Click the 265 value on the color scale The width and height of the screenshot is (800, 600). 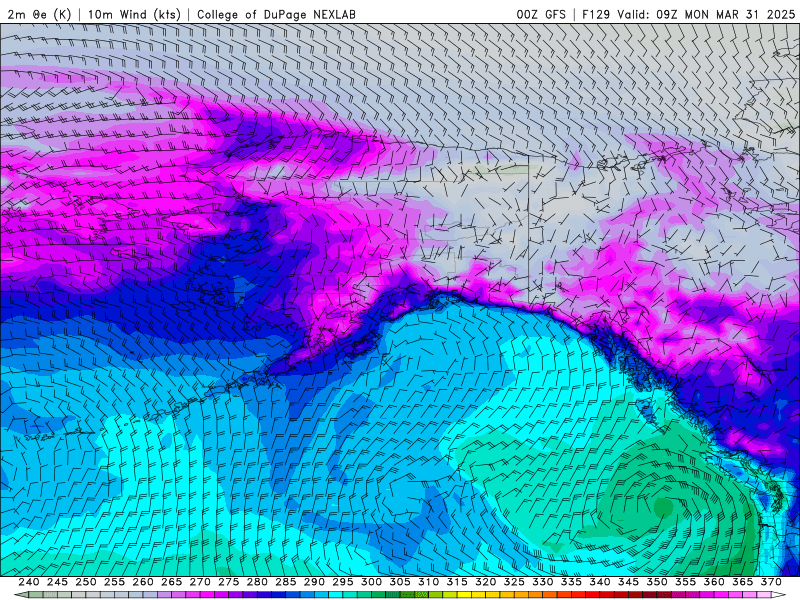pyautogui.click(x=171, y=582)
